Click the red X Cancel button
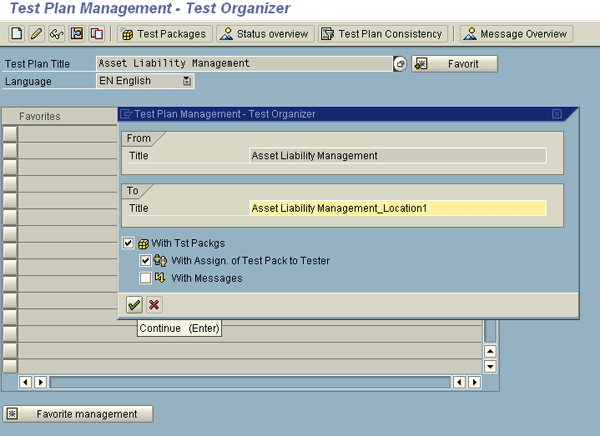This screenshot has height=436, width=600. (154, 305)
